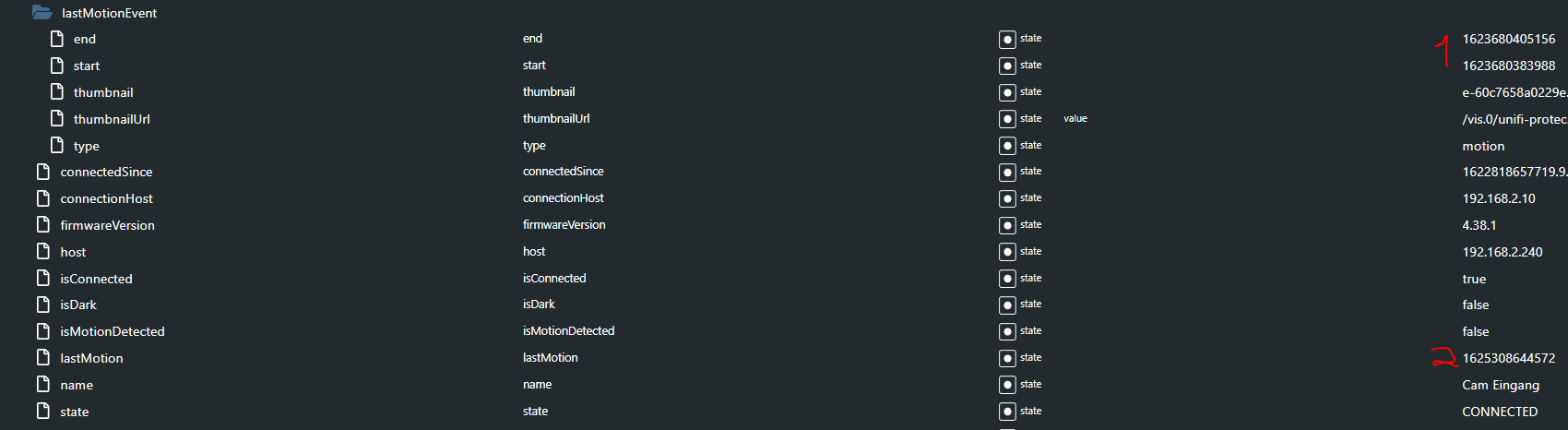The width and height of the screenshot is (1568, 430).
Task: Click the end timestamp value 1623680405156
Action: pyautogui.click(x=1509, y=39)
